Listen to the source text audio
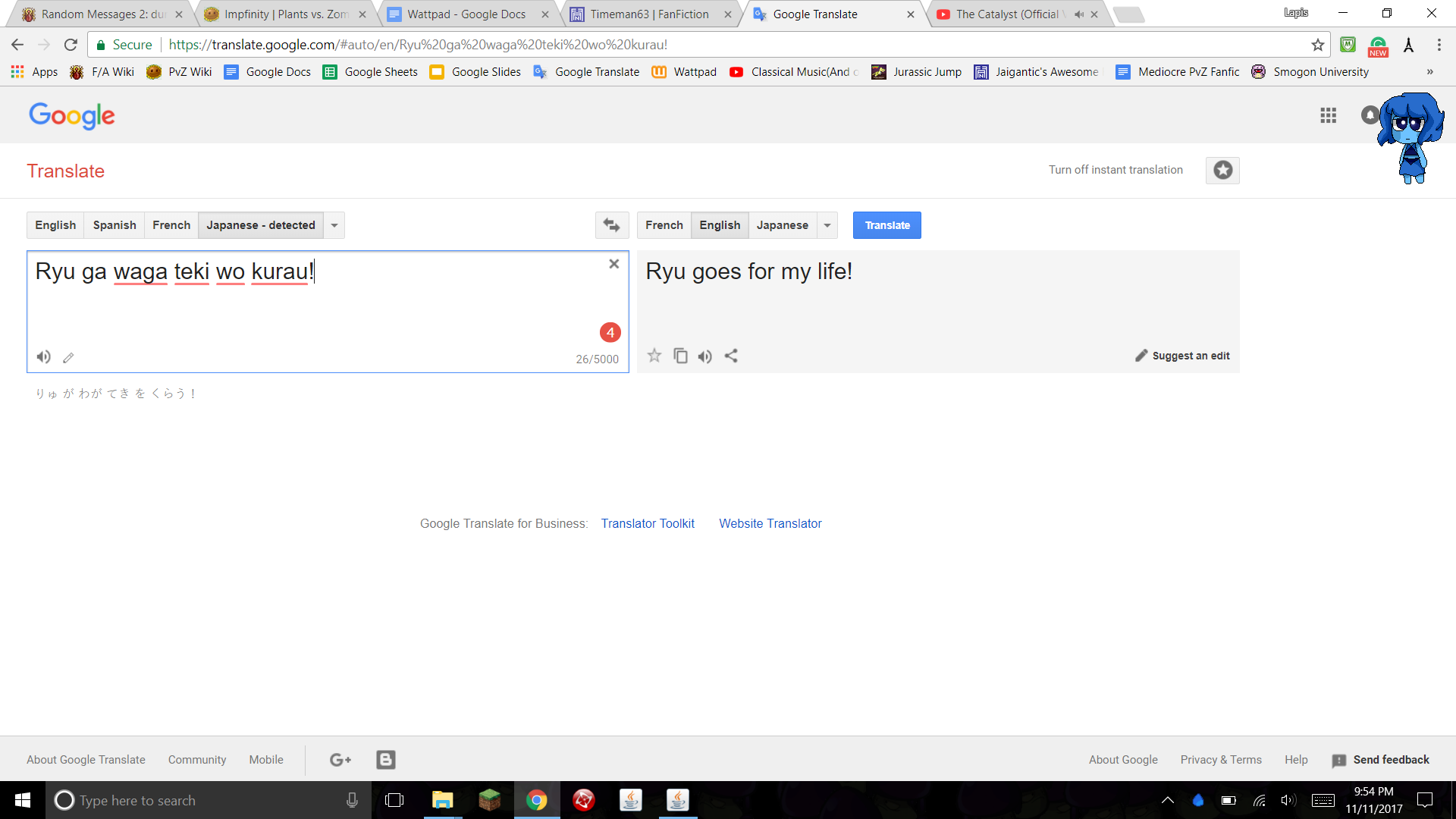 pyautogui.click(x=44, y=357)
